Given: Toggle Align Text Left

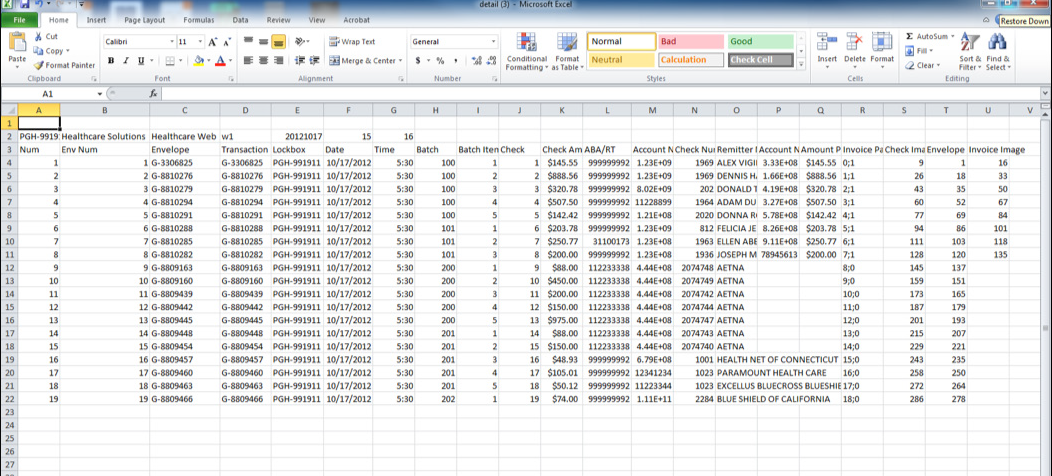Looking at the screenshot, I should click(x=248, y=60).
